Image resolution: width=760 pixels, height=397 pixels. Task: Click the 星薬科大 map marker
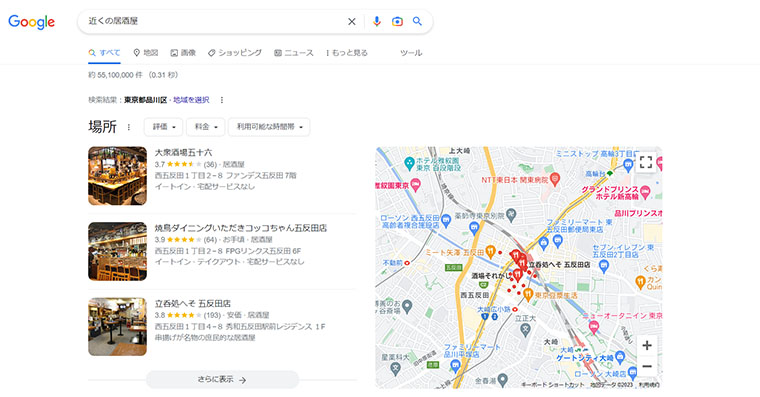pyautogui.click(x=396, y=369)
